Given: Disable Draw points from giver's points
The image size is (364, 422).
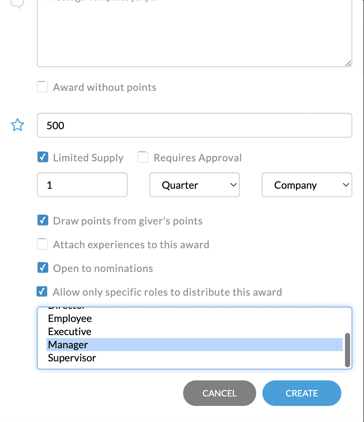Looking at the screenshot, I should (42, 220).
